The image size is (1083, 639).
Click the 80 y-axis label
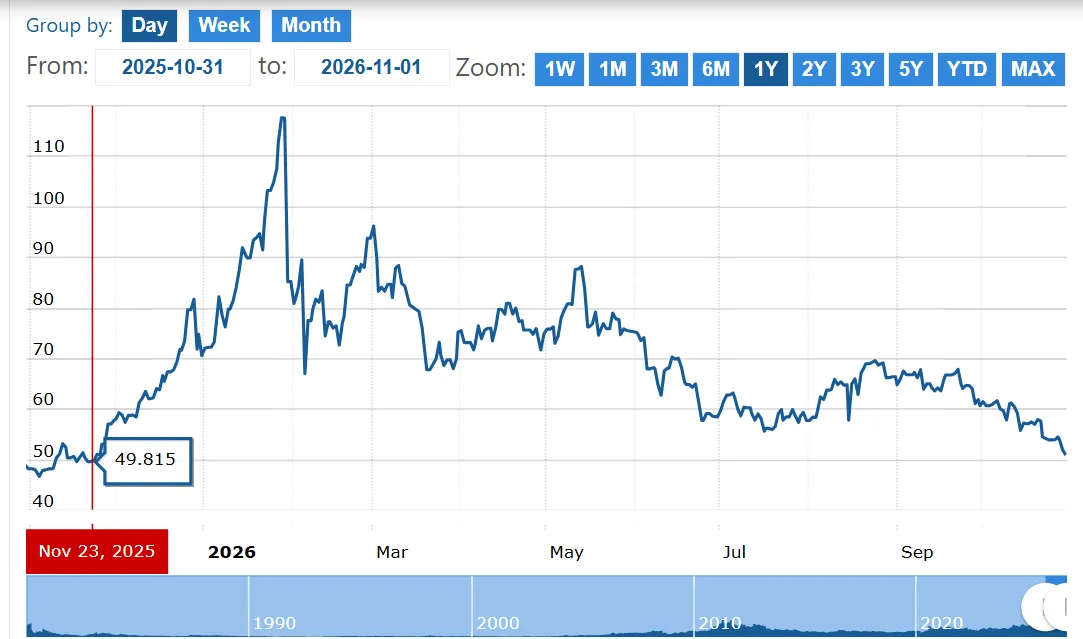point(43,299)
